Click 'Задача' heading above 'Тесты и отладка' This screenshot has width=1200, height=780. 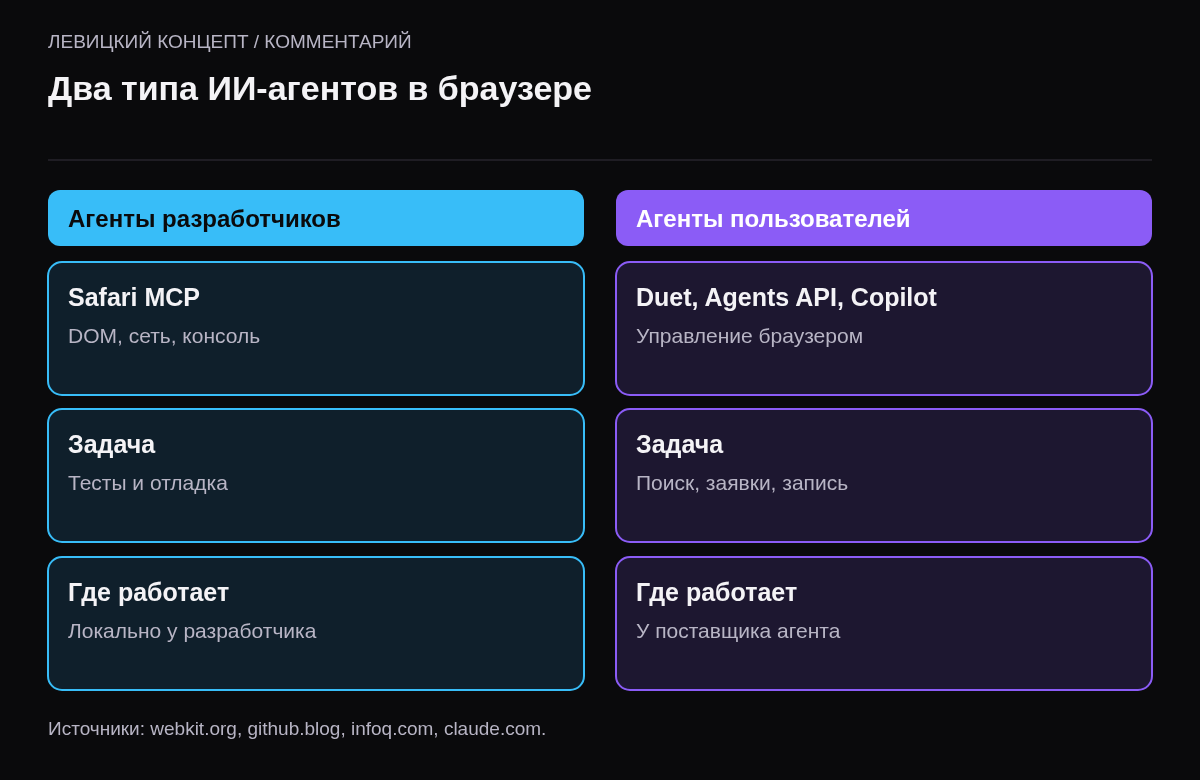click(112, 444)
